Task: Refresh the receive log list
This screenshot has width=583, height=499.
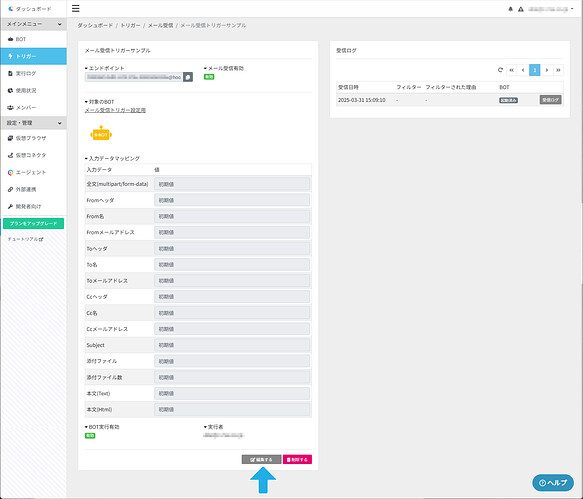Action: pos(500,70)
